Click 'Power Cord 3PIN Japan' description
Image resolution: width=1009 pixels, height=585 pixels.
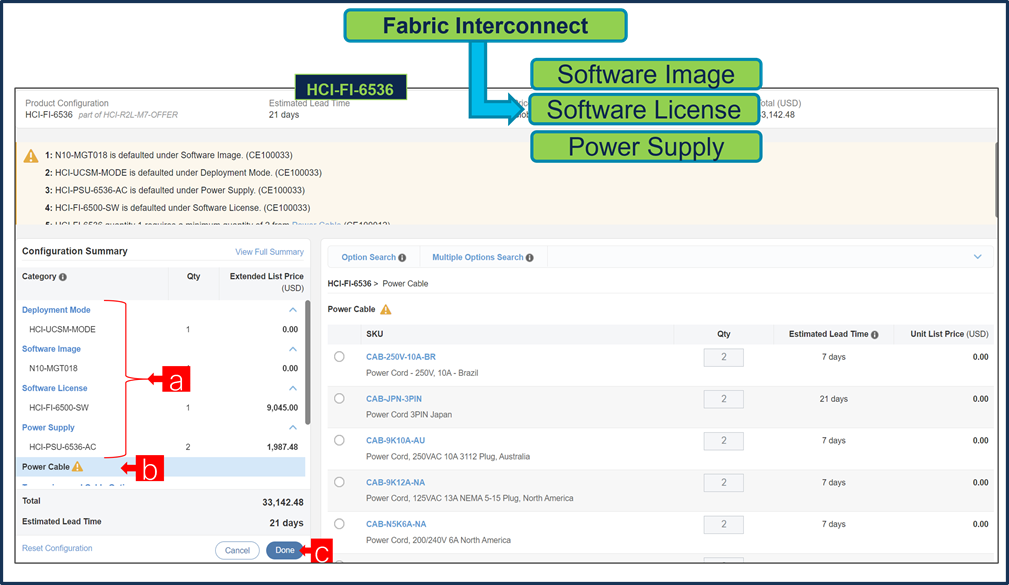pos(409,414)
